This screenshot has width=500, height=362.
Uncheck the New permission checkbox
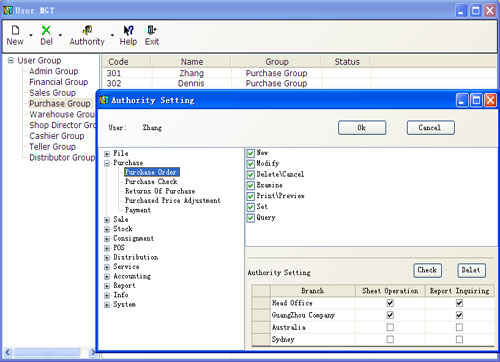[251, 153]
